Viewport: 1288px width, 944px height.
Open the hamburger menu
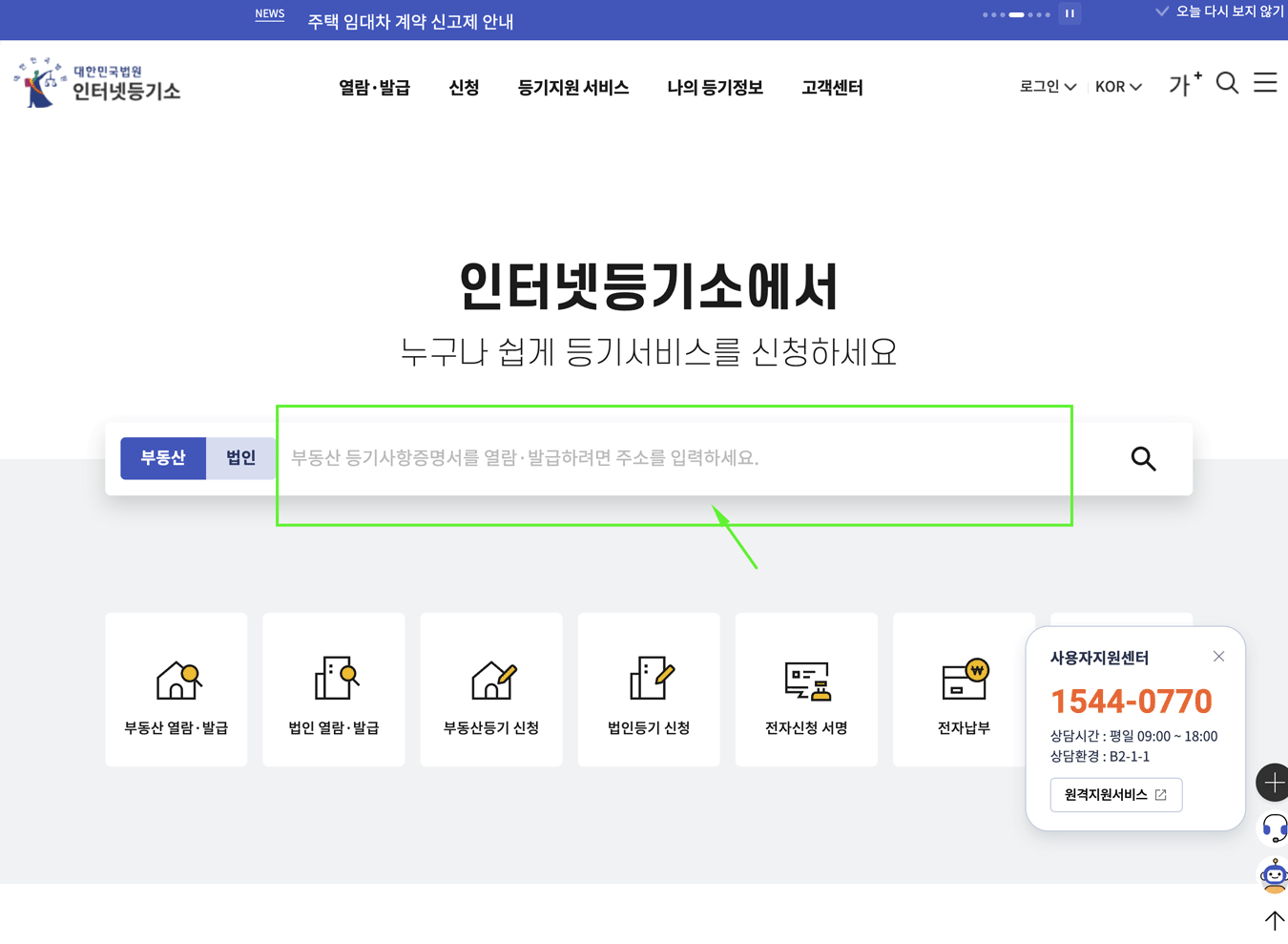click(x=1265, y=83)
